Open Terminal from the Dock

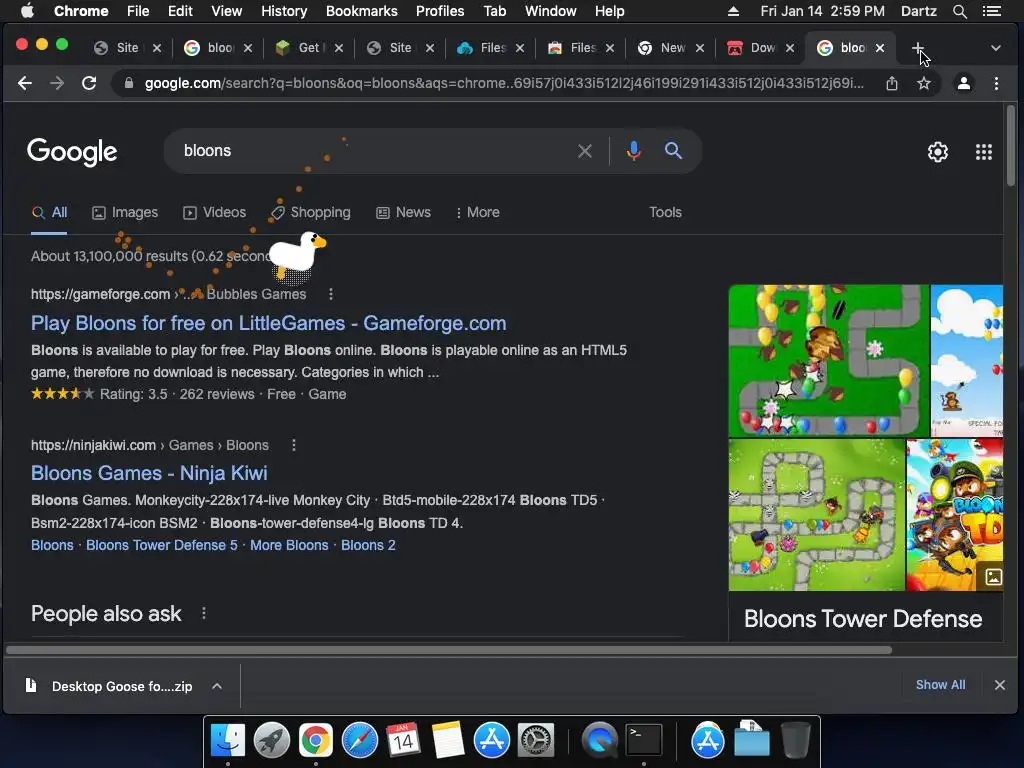[644, 741]
